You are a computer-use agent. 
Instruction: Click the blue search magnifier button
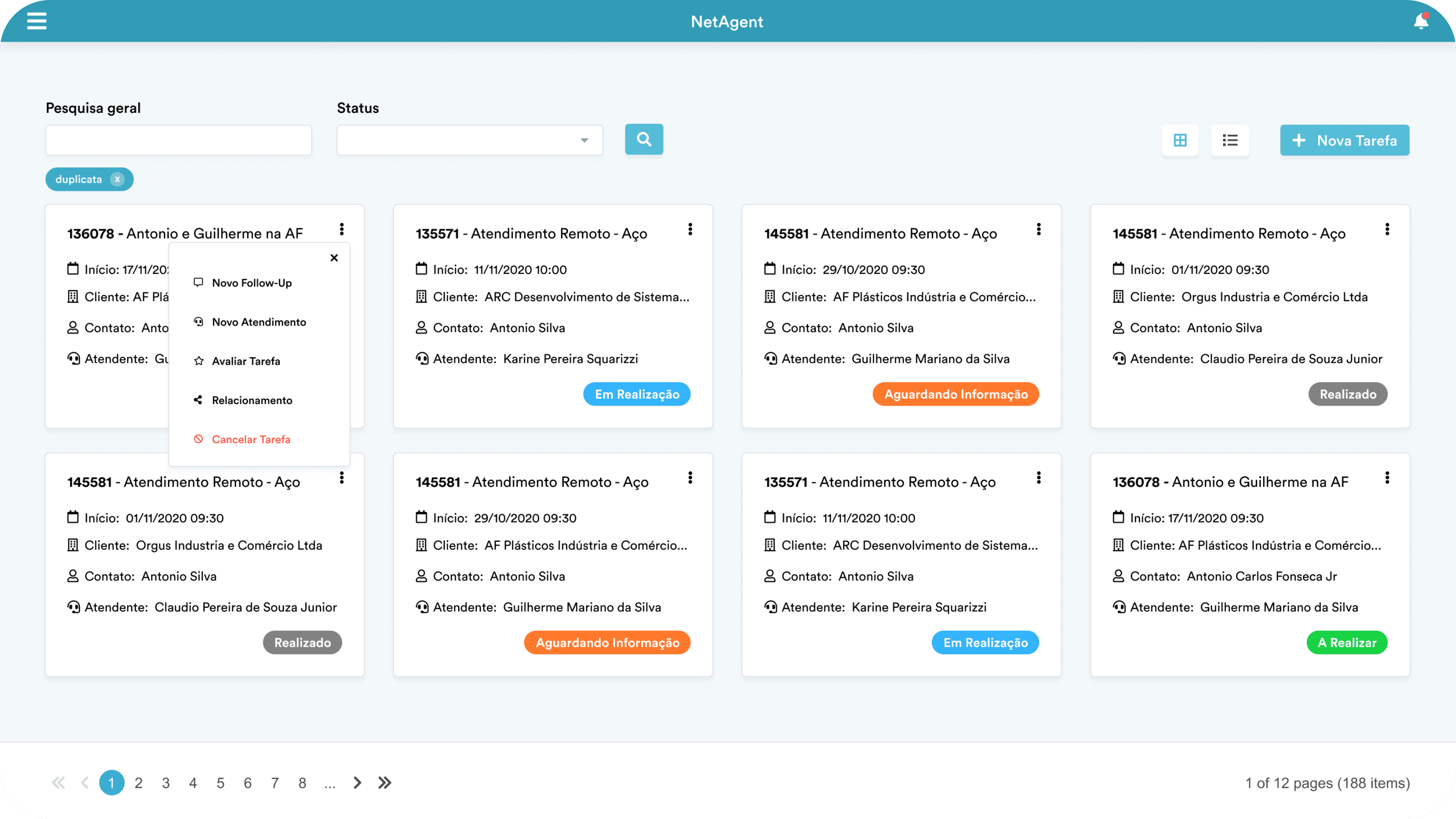(x=644, y=139)
